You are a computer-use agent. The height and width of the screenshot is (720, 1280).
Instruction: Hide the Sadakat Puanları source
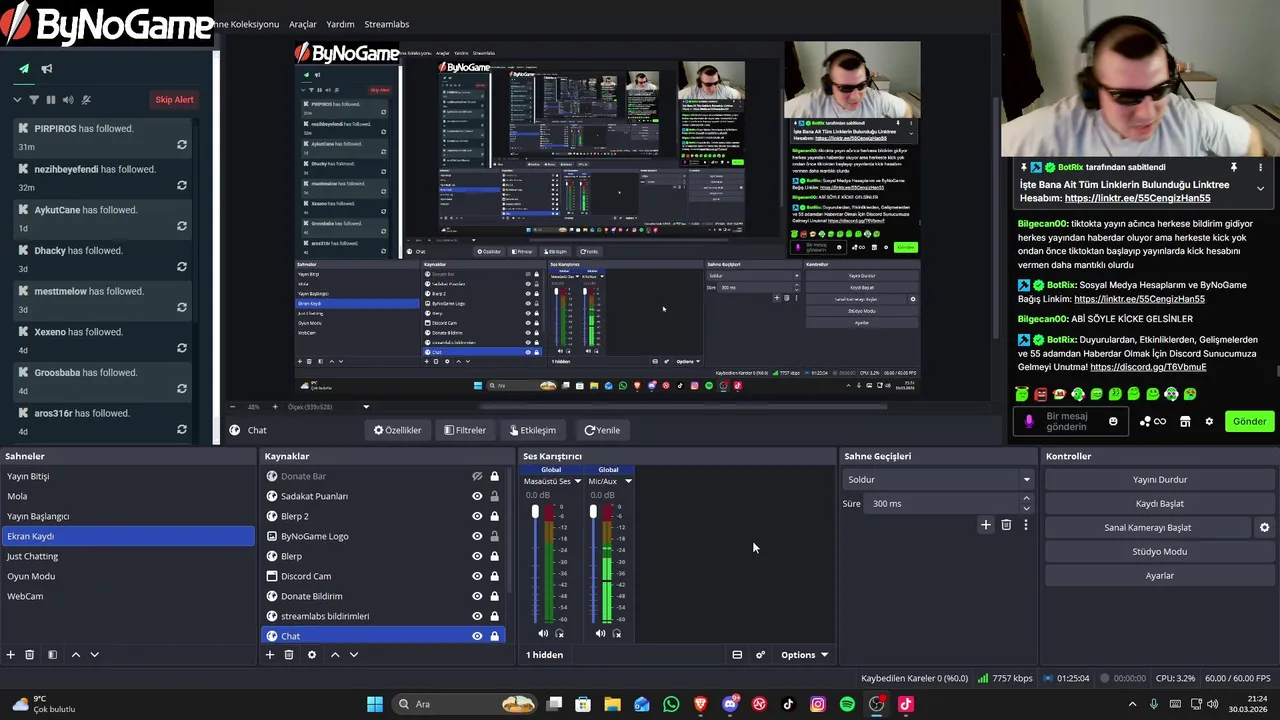pyautogui.click(x=477, y=496)
